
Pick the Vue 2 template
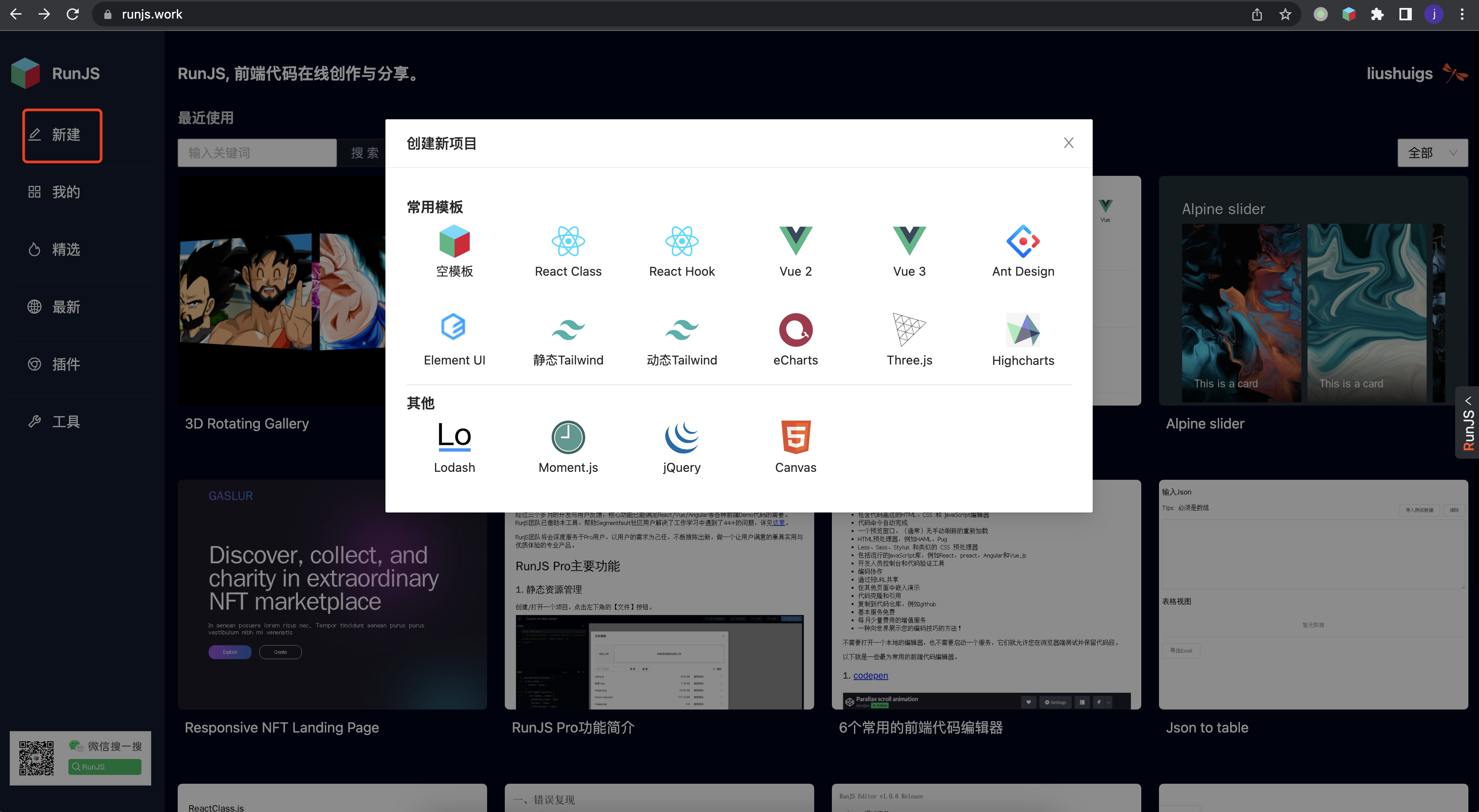point(795,251)
